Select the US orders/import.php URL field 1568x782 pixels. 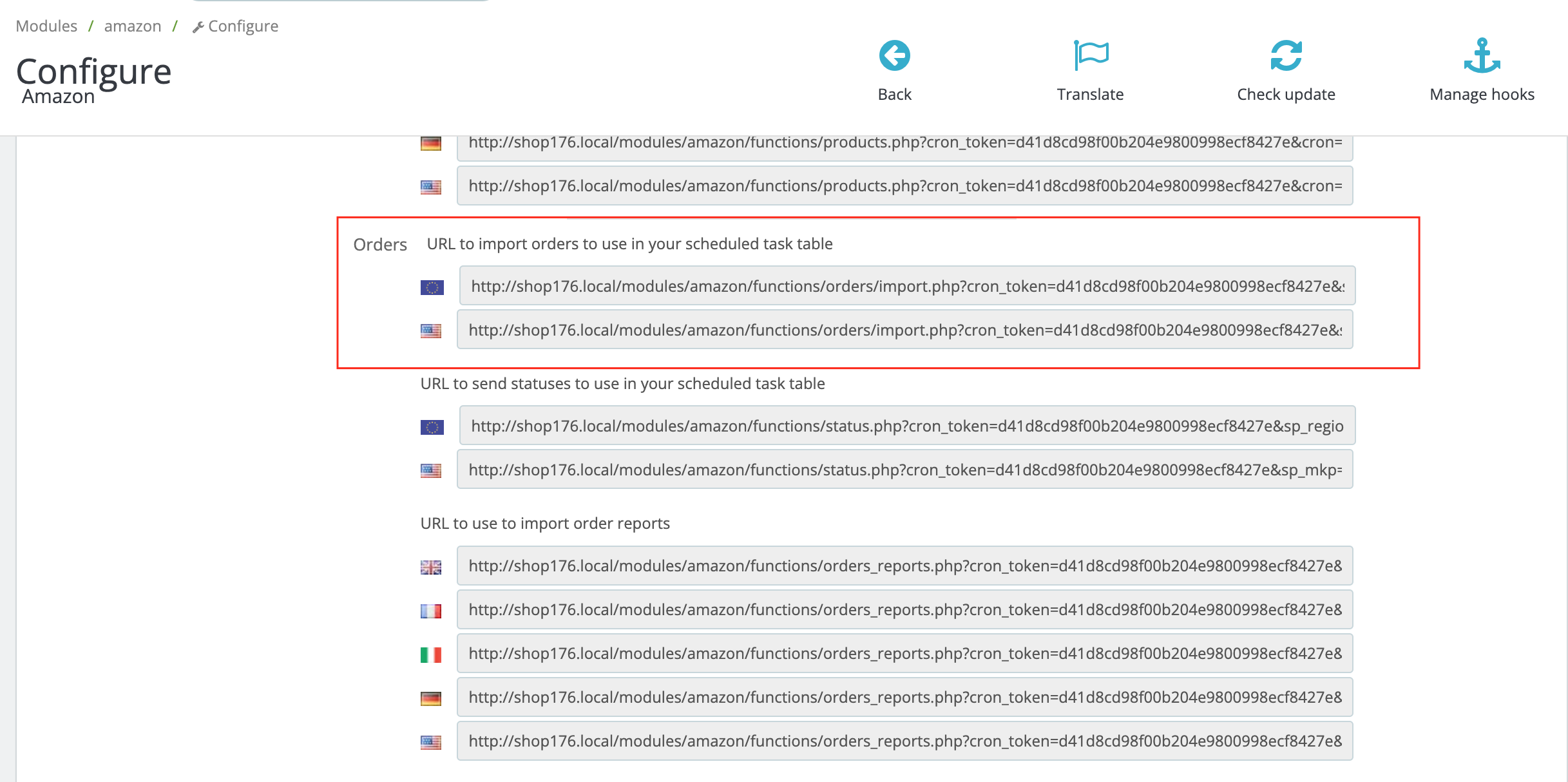[904, 329]
